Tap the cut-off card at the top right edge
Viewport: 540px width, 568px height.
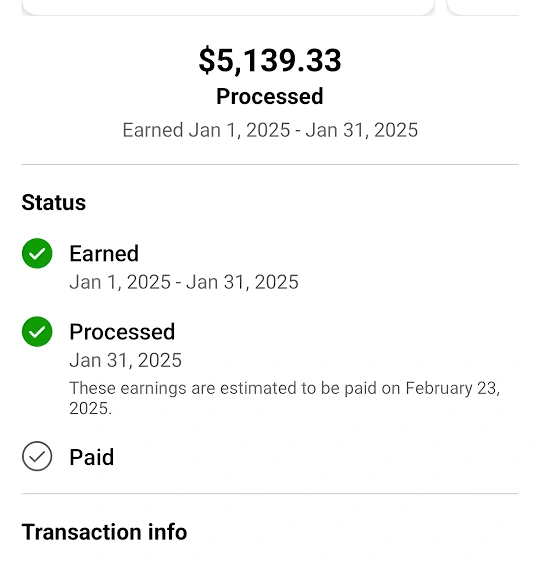(x=484, y=7)
